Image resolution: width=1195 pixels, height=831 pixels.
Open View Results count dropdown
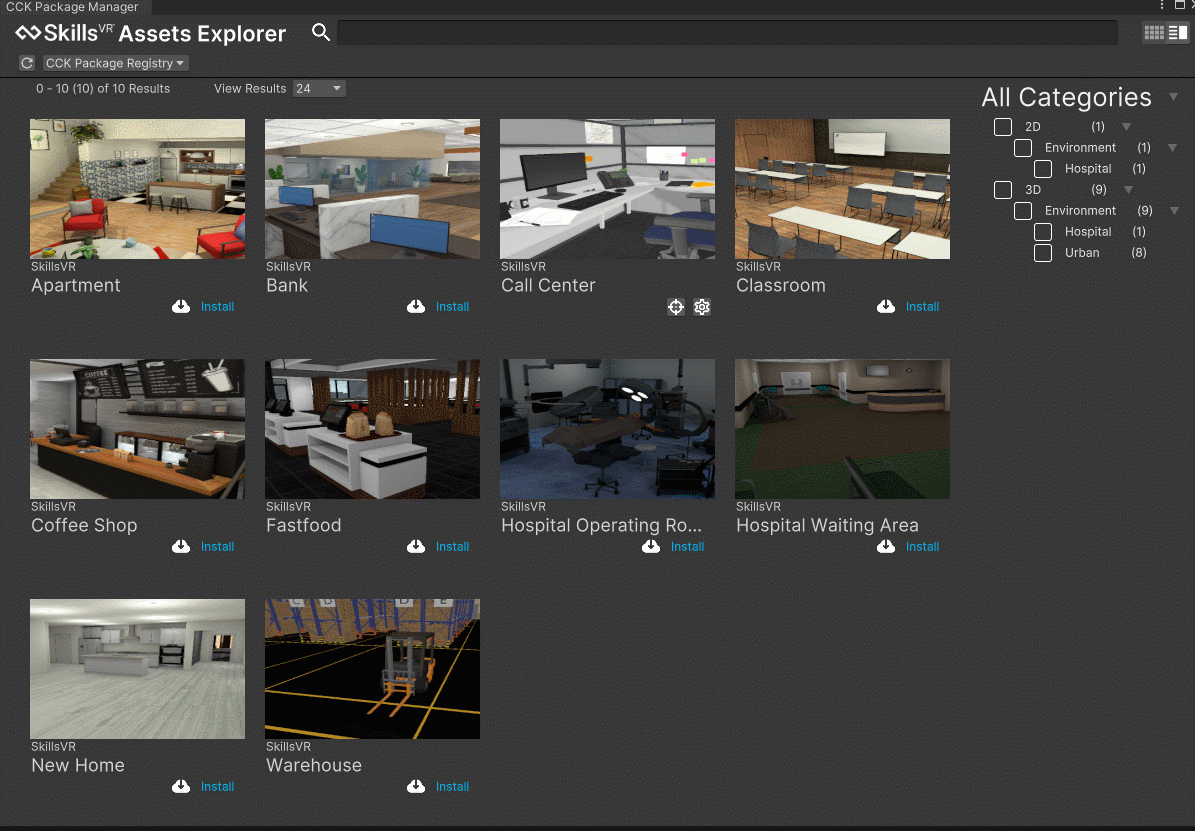coord(319,88)
